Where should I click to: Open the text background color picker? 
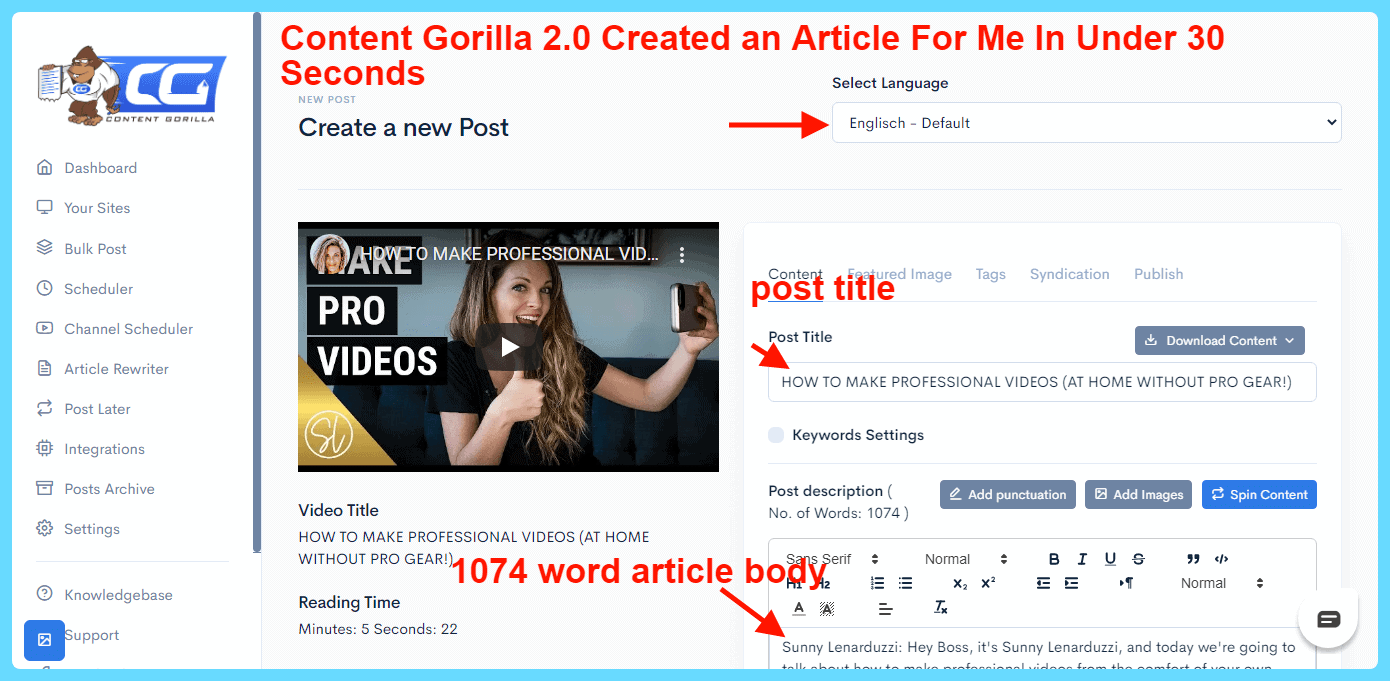pos(827,608)
